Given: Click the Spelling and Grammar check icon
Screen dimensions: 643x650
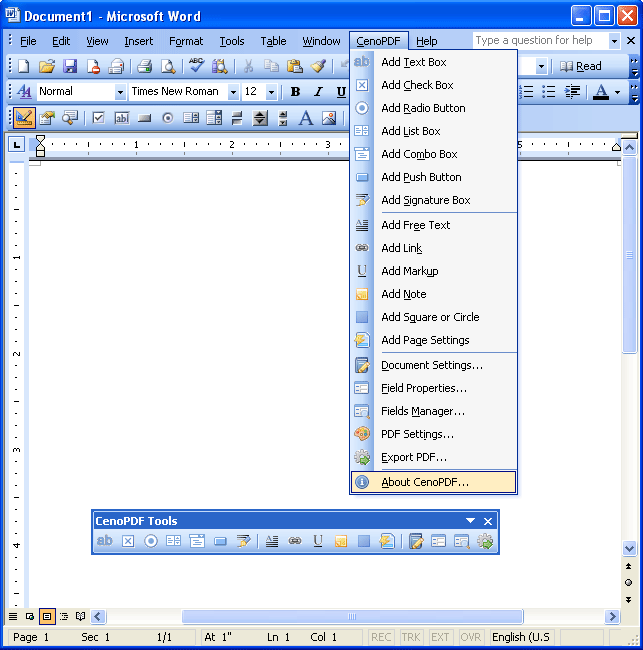Looking at the screenshot, I should coord(197,66).
